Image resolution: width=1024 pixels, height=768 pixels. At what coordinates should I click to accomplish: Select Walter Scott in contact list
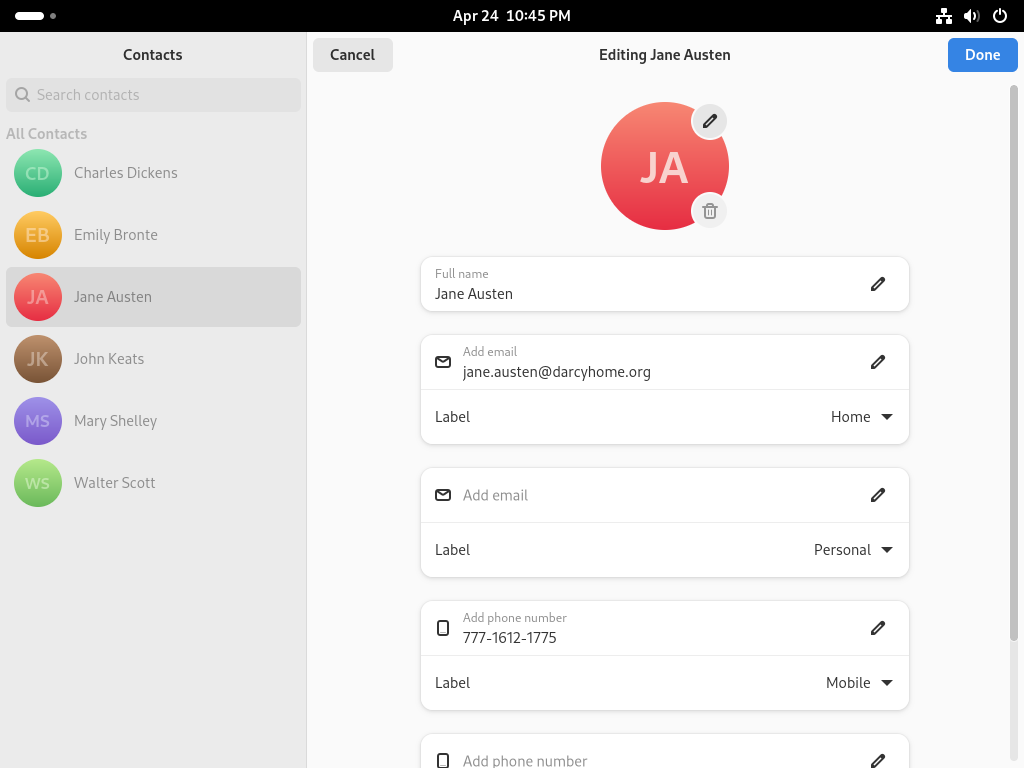[x=153, y=483]
